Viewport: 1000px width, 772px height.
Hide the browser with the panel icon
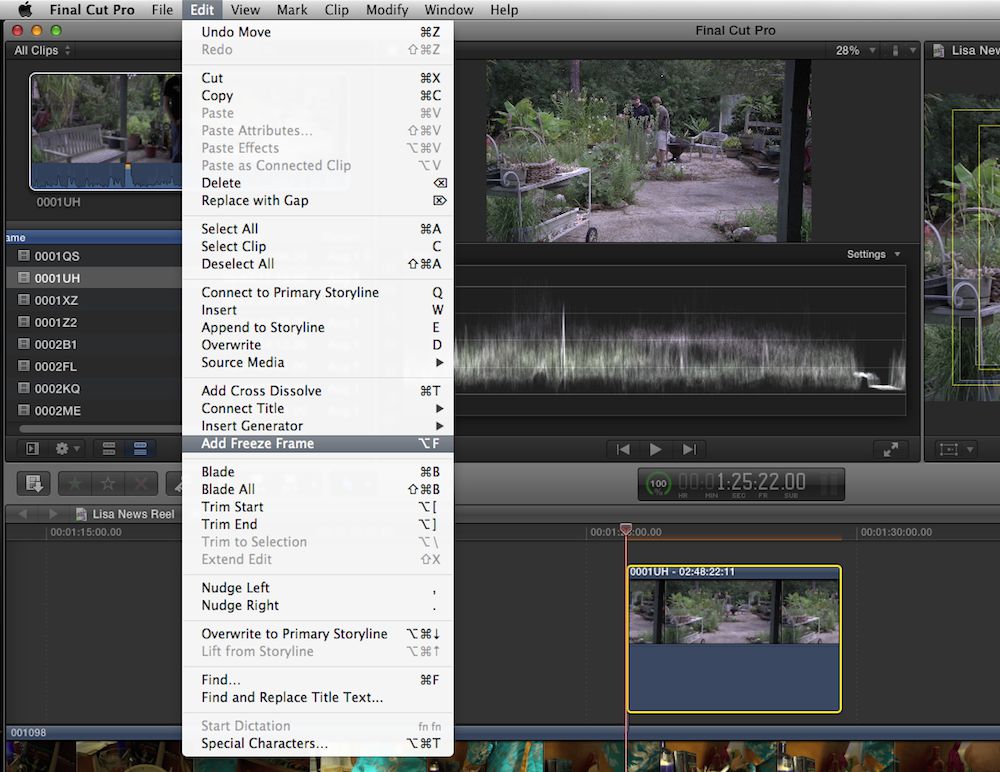coord(32,449)
